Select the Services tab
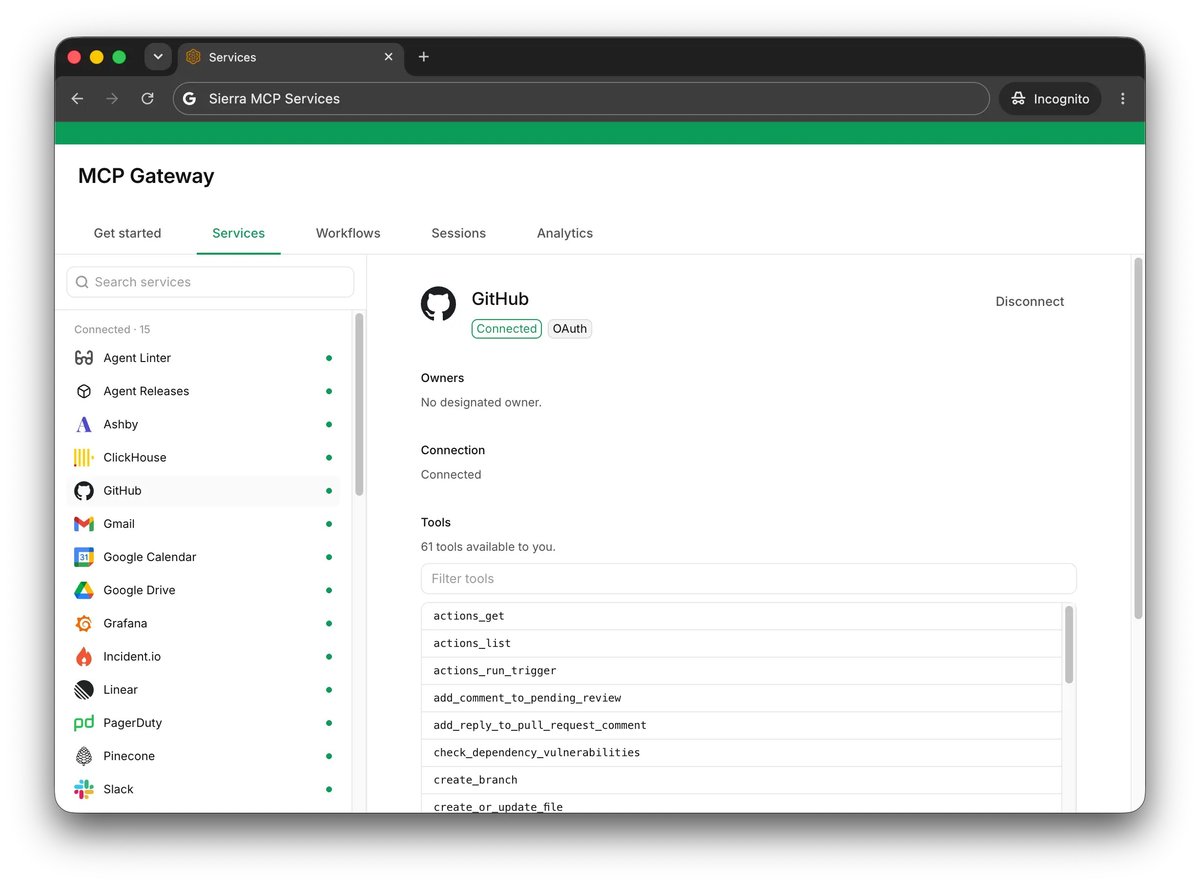 (x=238, y=233)
